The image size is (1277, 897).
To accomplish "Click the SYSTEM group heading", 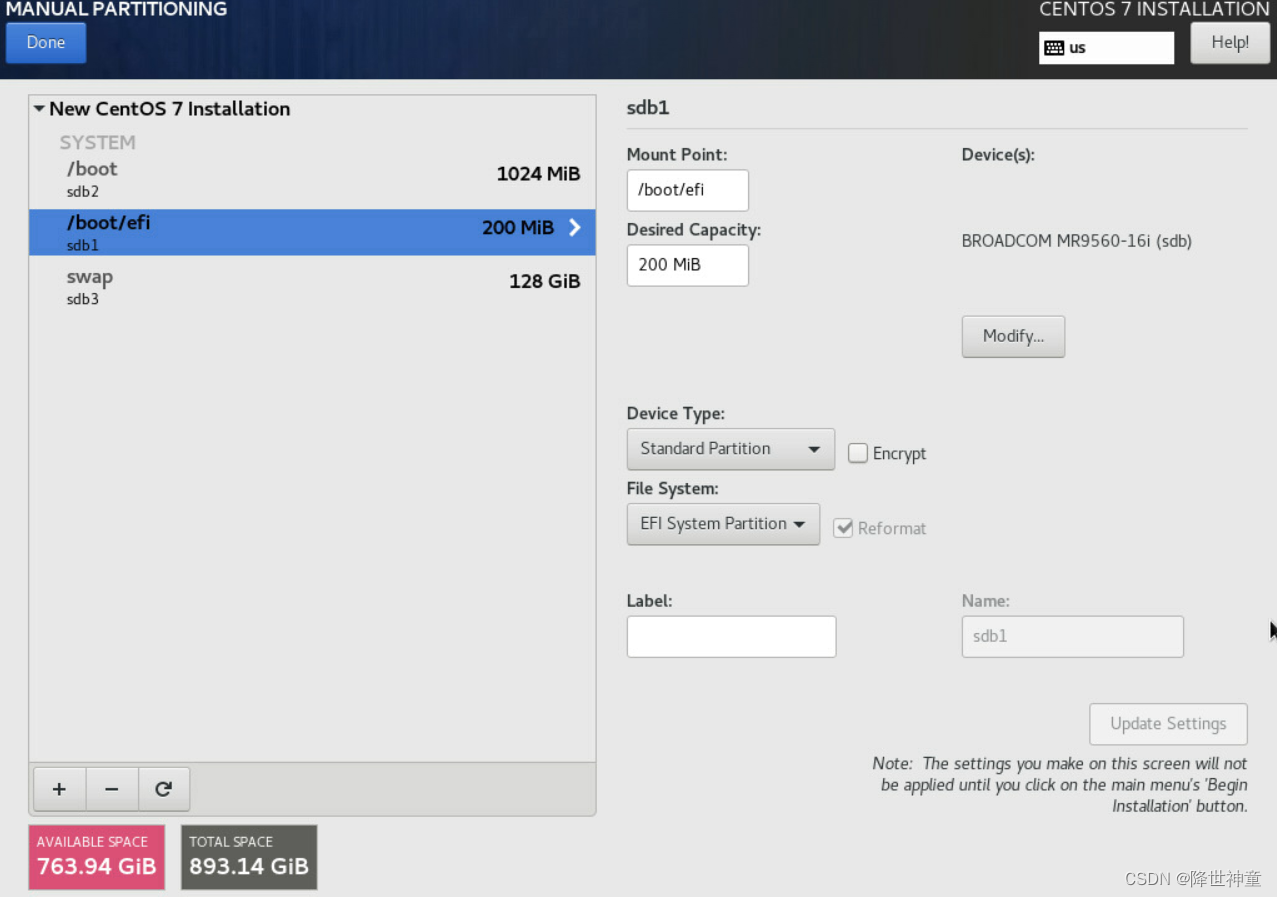I will 97,142.
